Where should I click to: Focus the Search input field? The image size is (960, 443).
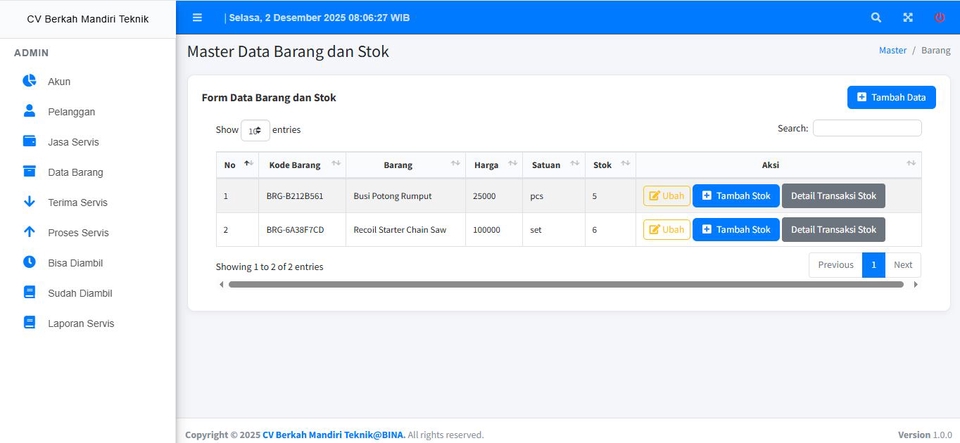point(866,128)
